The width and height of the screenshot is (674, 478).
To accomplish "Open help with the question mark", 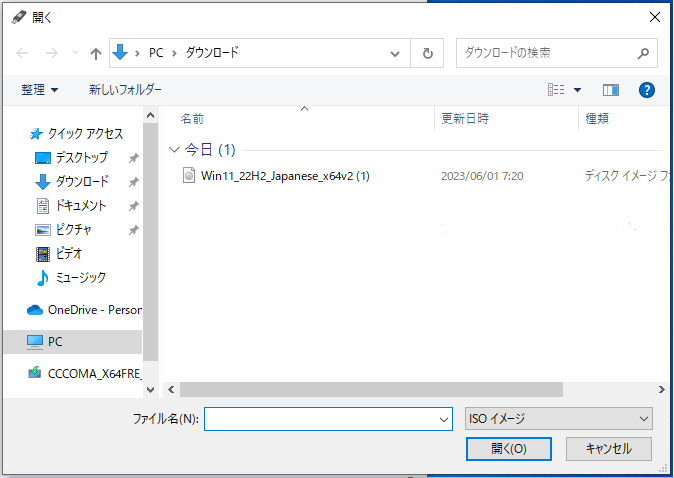I will click(x=646, y=90).
